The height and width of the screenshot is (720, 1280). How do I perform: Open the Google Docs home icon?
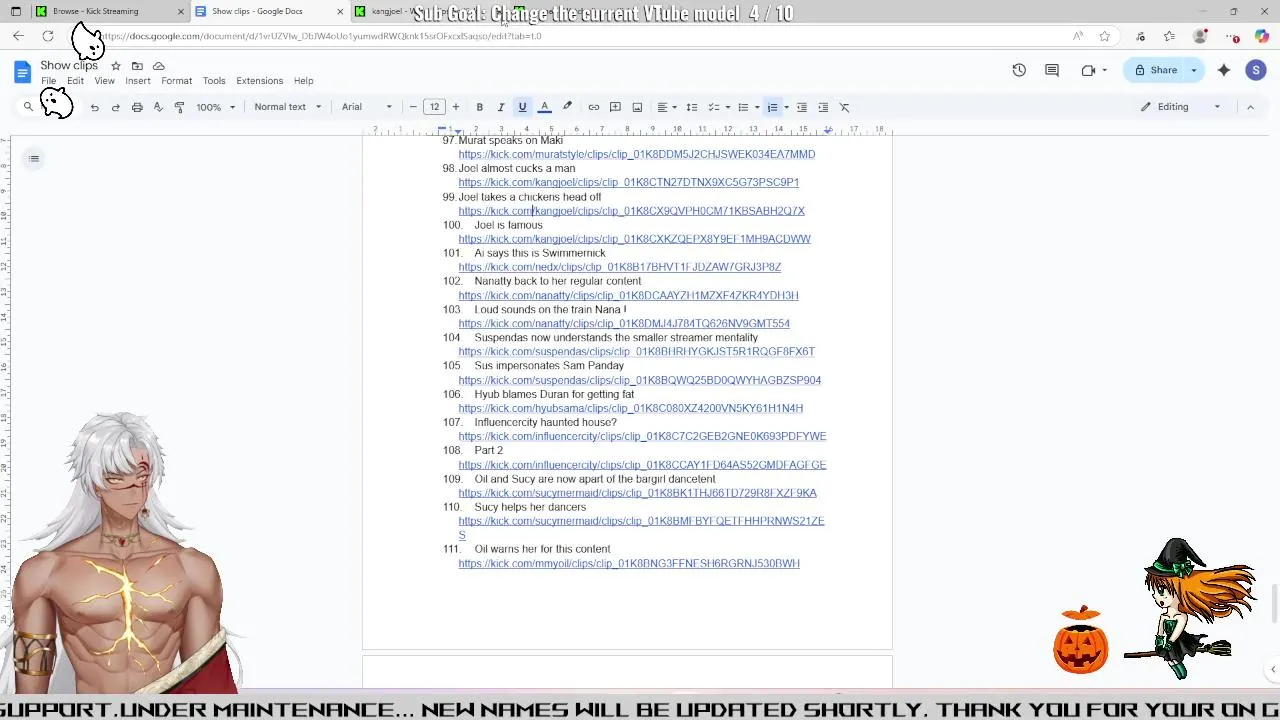(22, 72)
